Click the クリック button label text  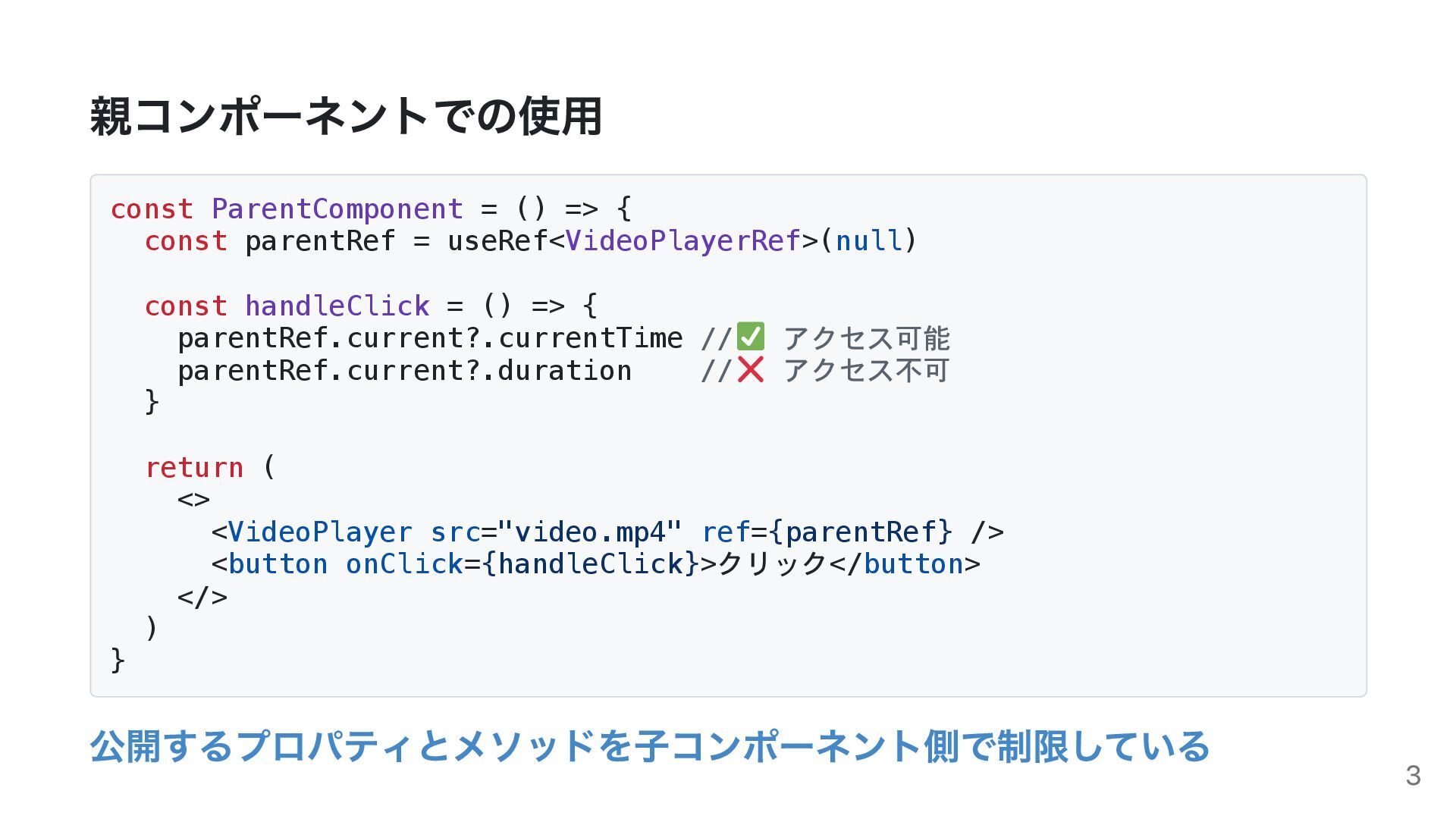[x=771, y=564]
